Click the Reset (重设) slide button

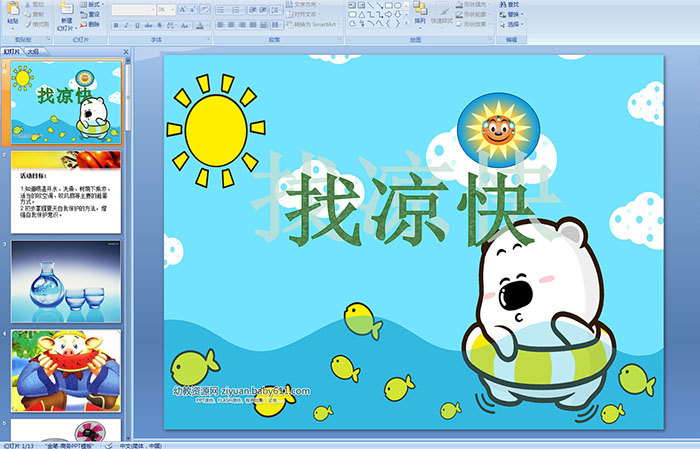[90, 14]
